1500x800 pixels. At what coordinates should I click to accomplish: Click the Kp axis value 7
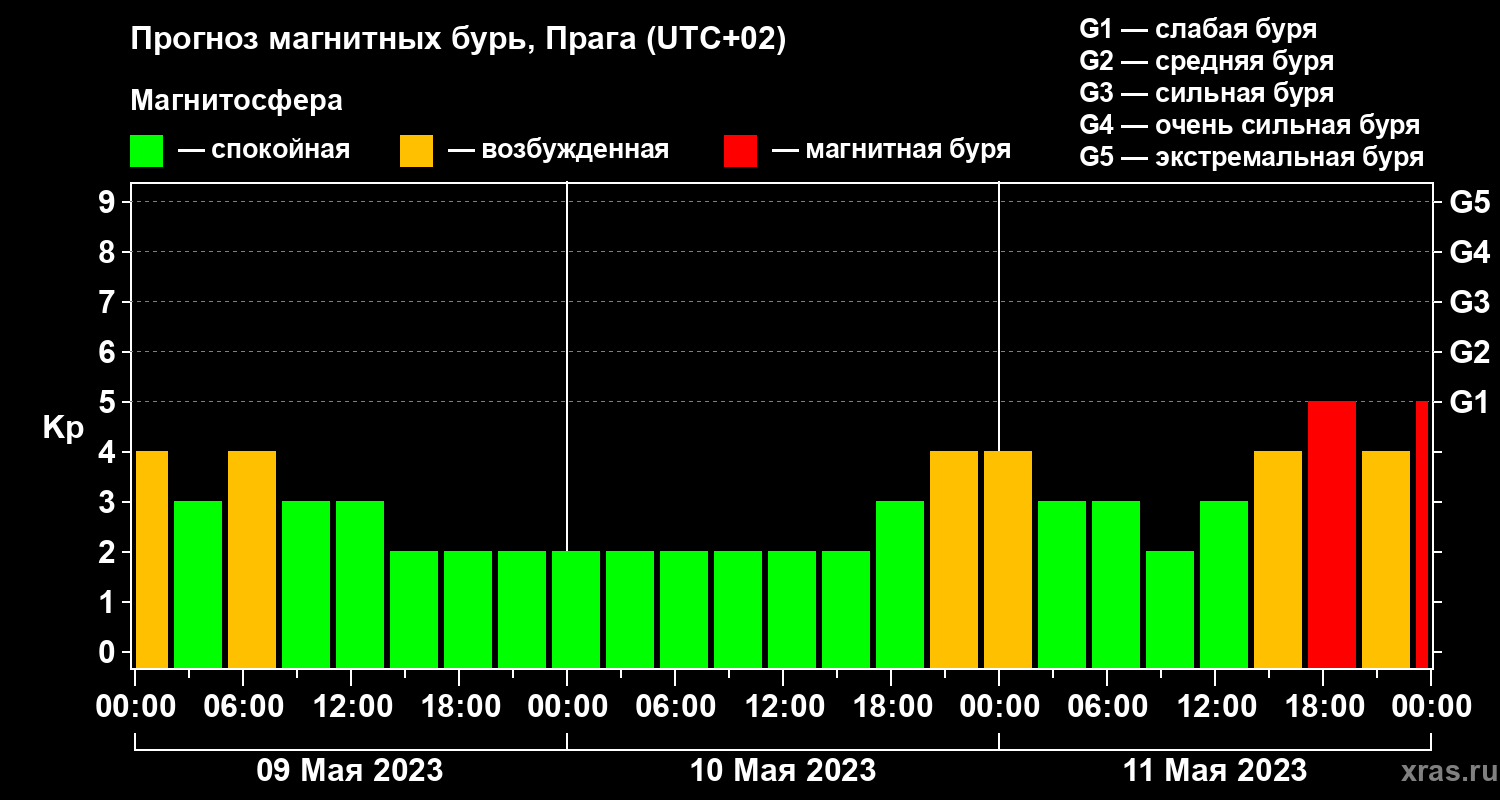pos(109,302)
